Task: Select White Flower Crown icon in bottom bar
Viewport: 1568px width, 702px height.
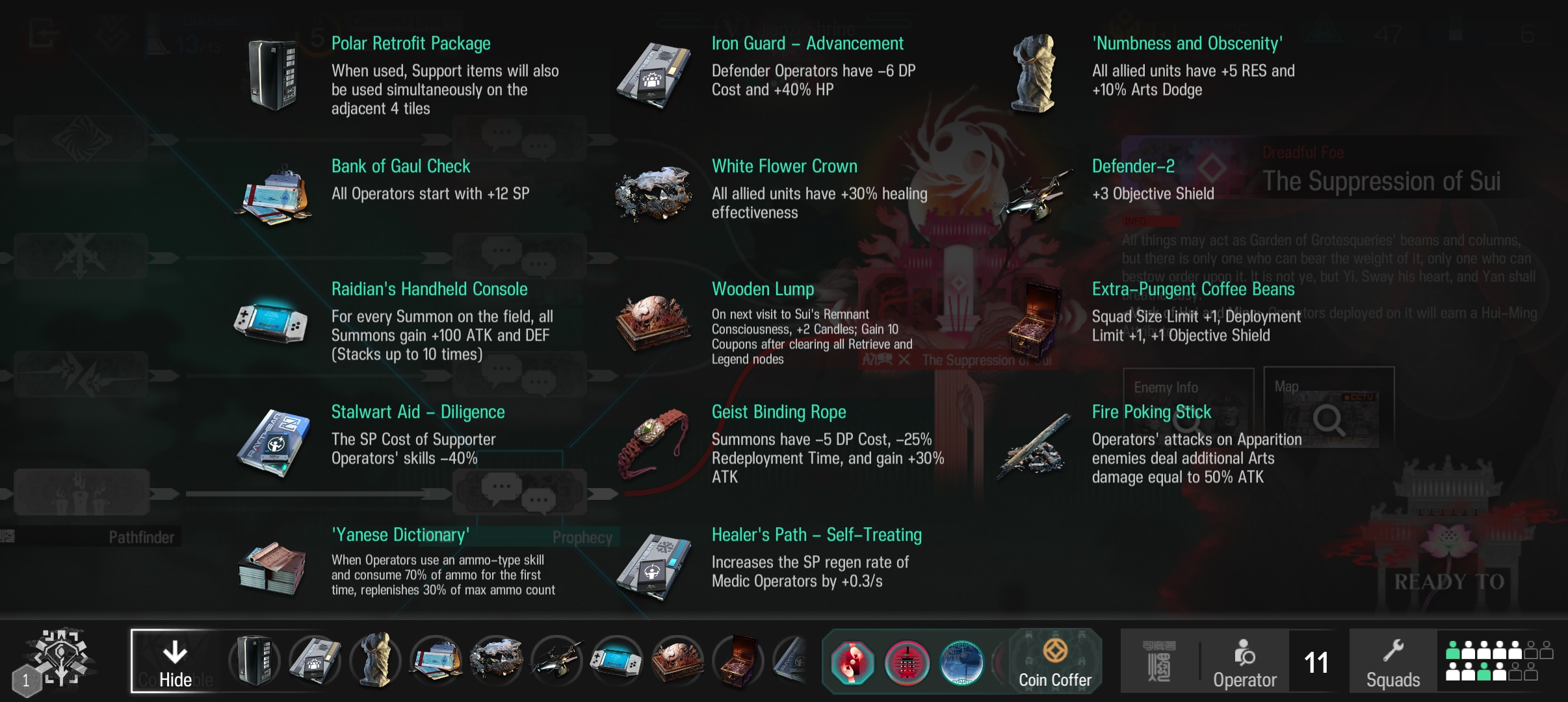Action: pos(497,661)
